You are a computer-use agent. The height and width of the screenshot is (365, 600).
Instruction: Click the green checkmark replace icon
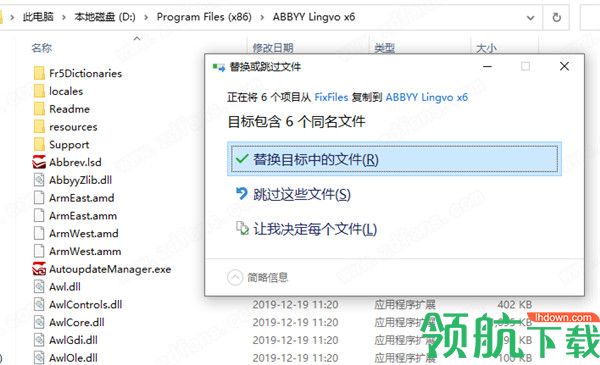point(242,158)
